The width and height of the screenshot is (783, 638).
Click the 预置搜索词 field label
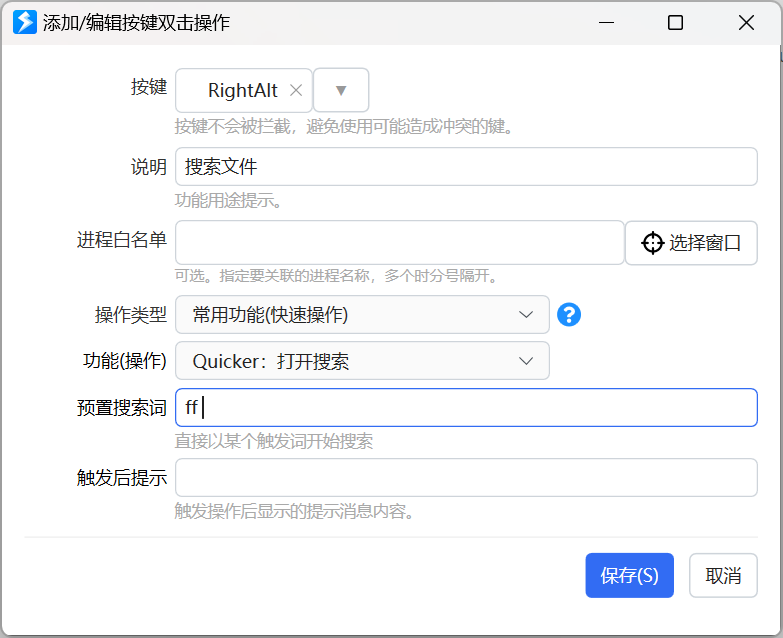121,407
